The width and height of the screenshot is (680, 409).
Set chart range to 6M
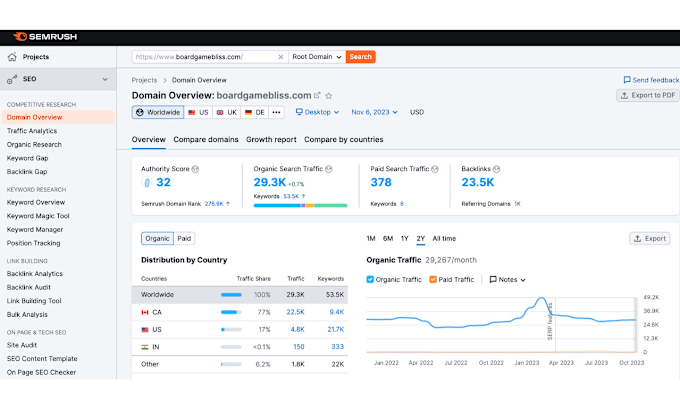click(388, 239)
